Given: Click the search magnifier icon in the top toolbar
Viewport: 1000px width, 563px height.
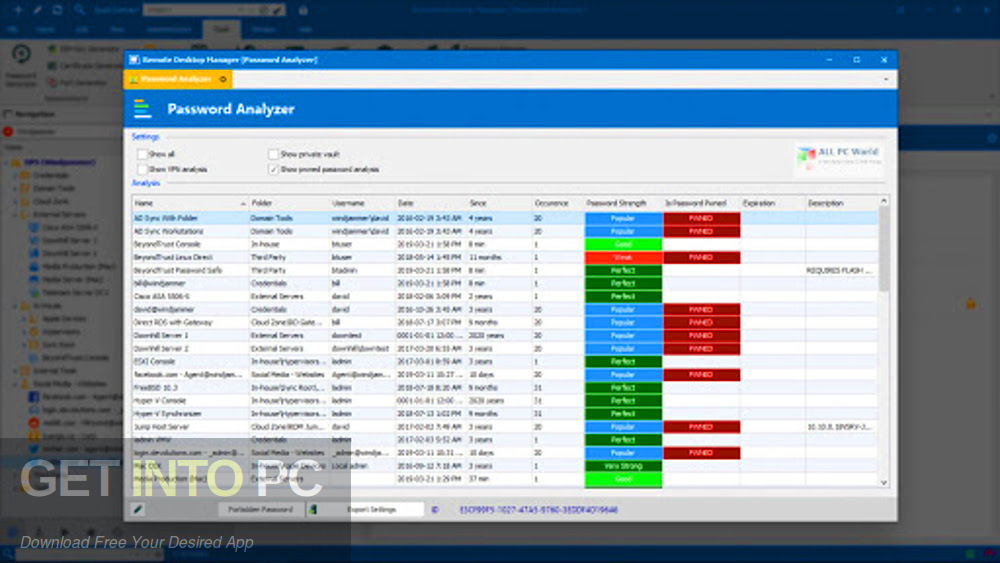Looking at the screenshot, I should [x=79, y=10].
